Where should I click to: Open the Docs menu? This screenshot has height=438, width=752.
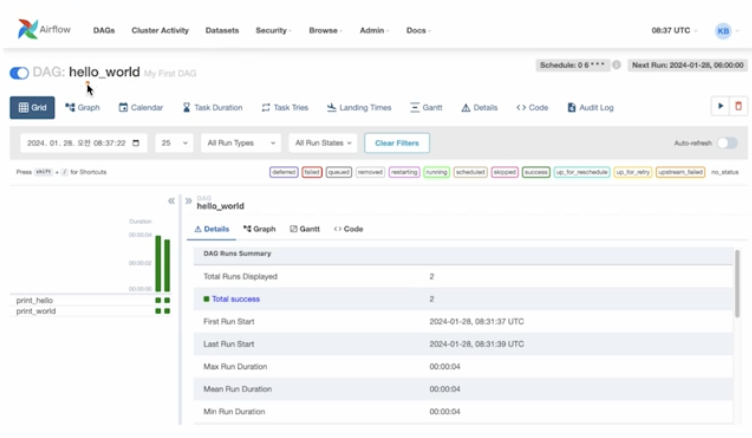pos(418,30)
